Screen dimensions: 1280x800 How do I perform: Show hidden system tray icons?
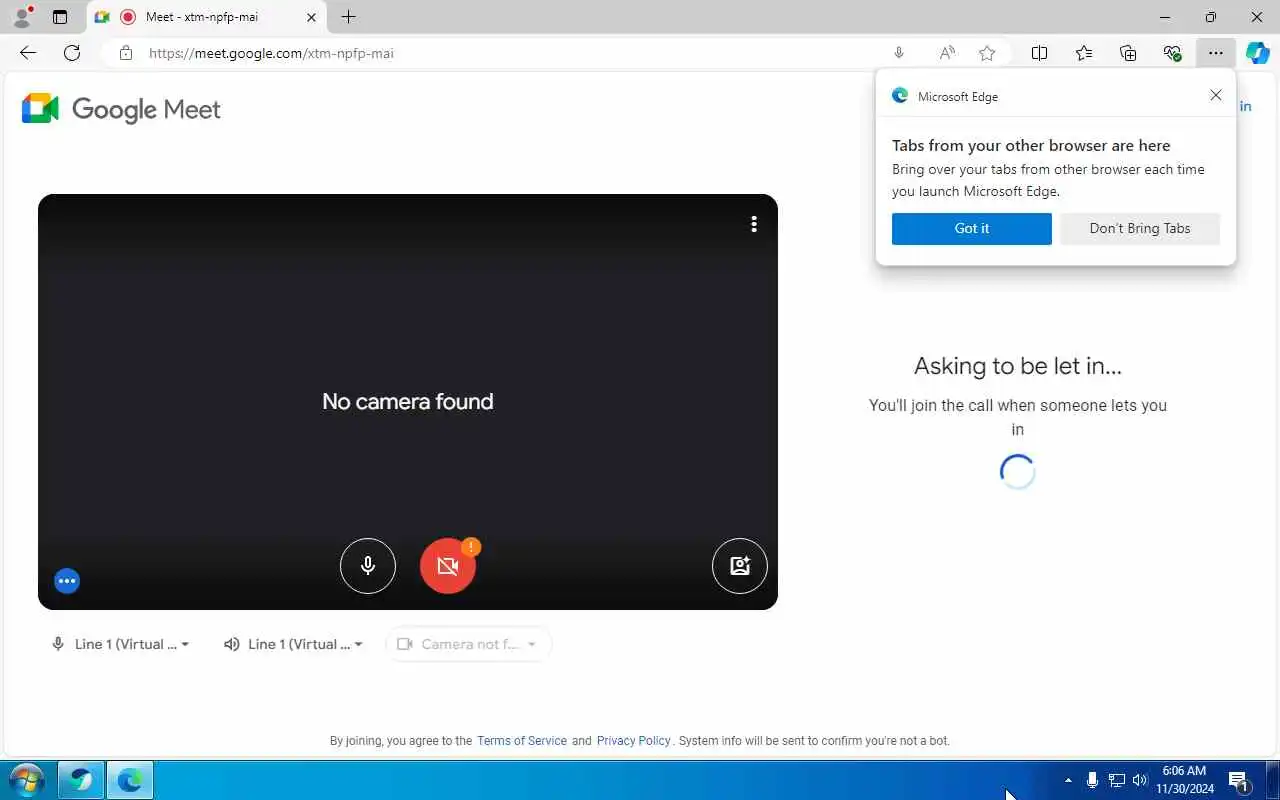[1068, 780]
